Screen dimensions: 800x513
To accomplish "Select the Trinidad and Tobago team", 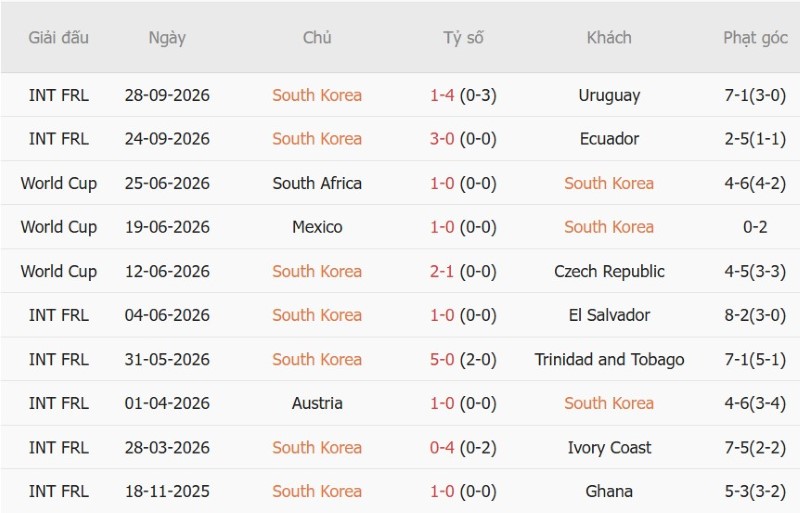I will point(609,359).
